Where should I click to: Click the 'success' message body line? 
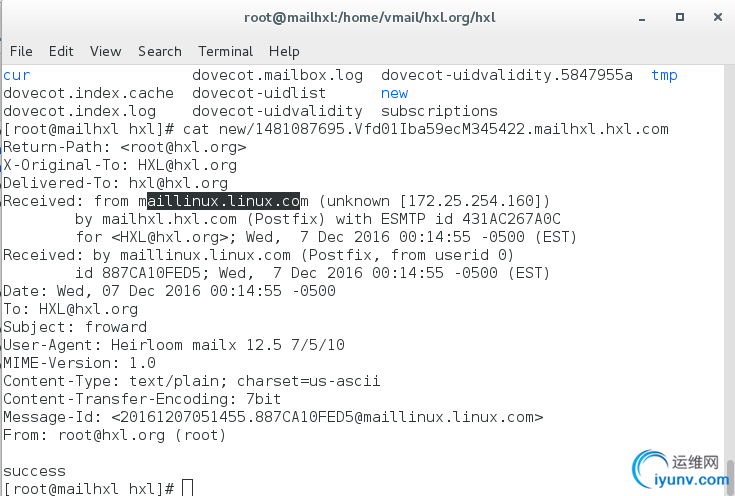34,471
